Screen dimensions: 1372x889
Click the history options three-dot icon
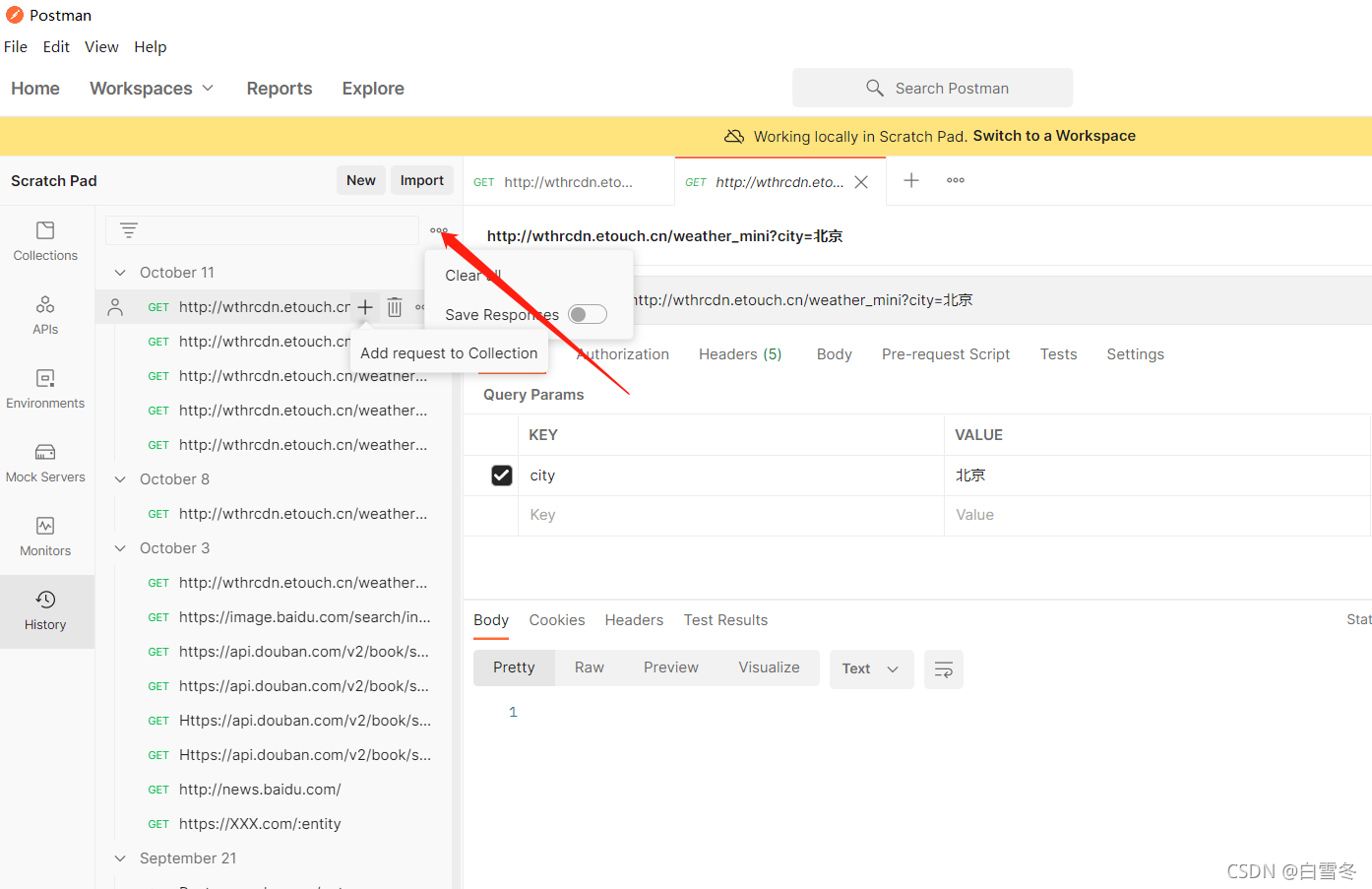coord(439,230)
